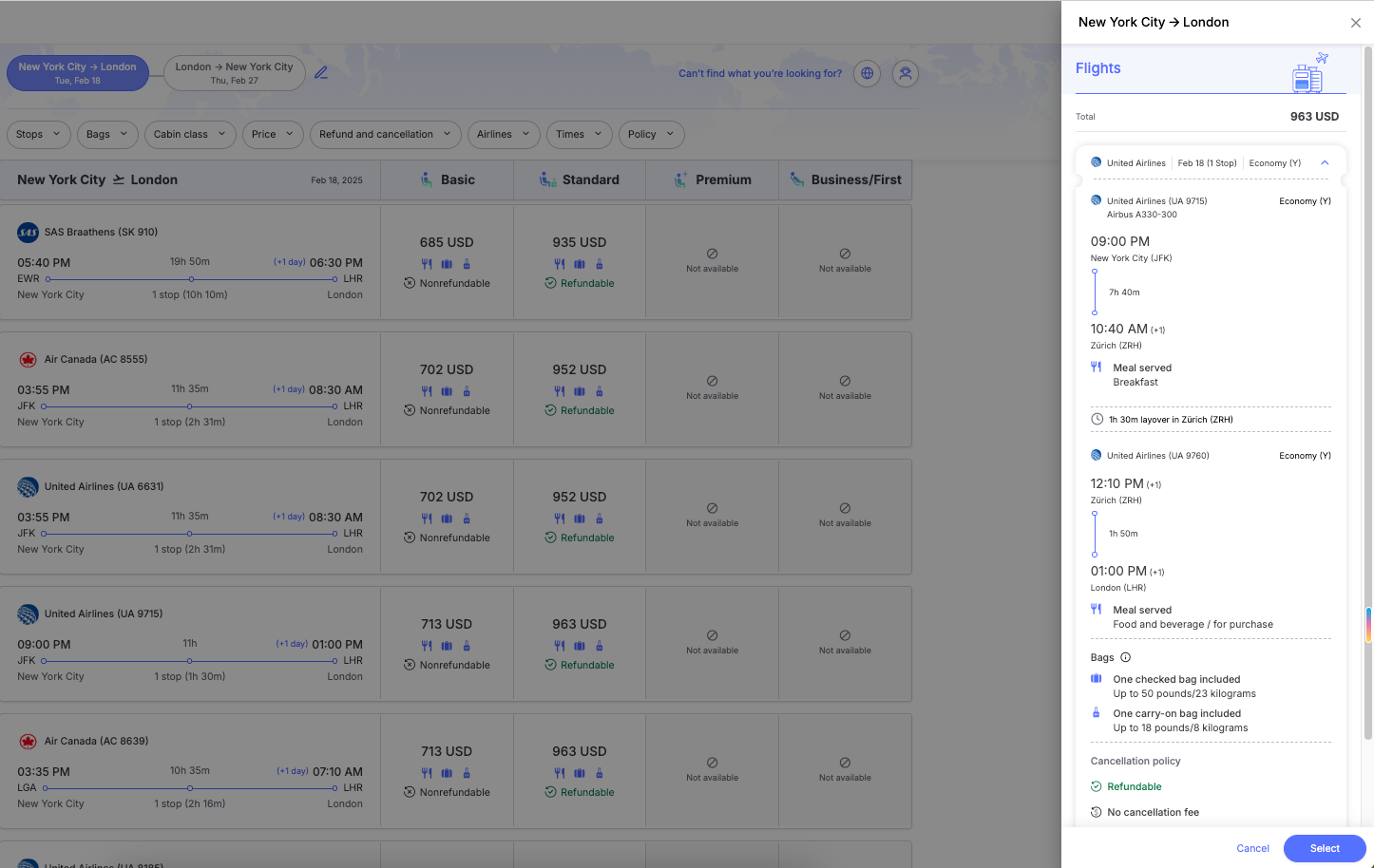Click the No cancellation fee icon
This screenshot has height=868, width=1374.
pos(1097,812)
